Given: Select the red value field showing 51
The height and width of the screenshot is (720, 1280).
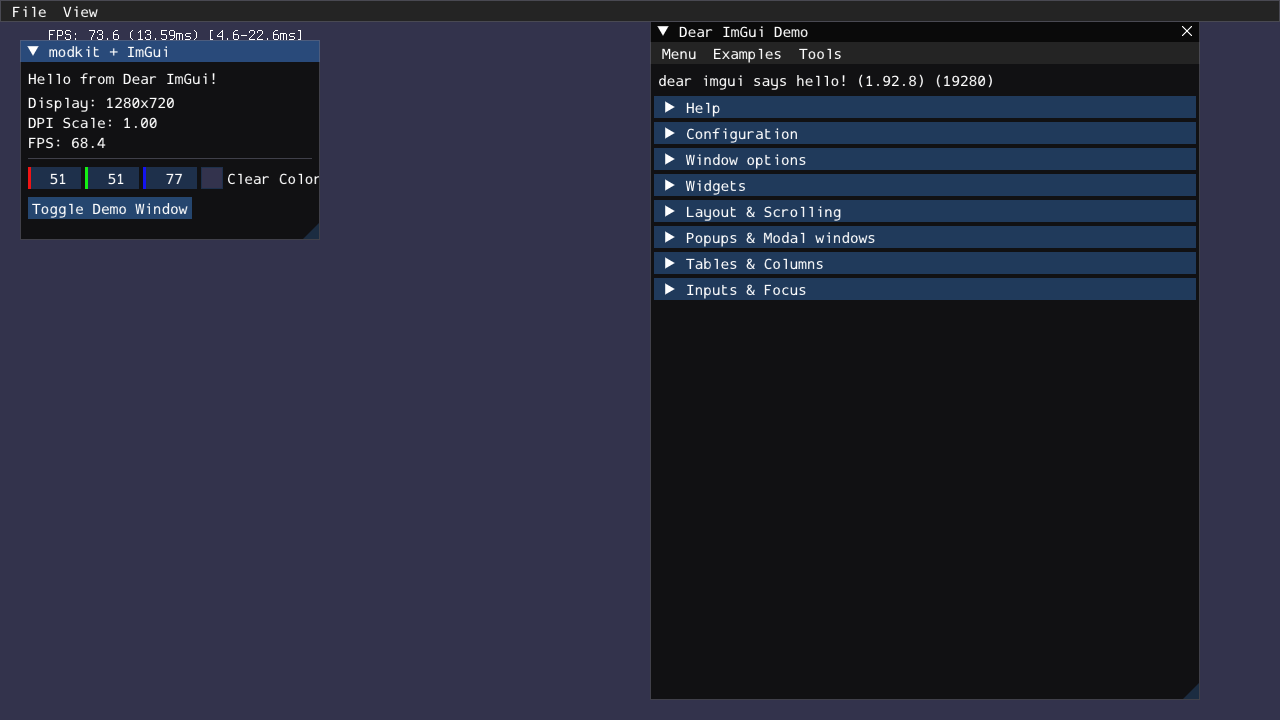Looking at the screenshot, I should coord(55,179).
